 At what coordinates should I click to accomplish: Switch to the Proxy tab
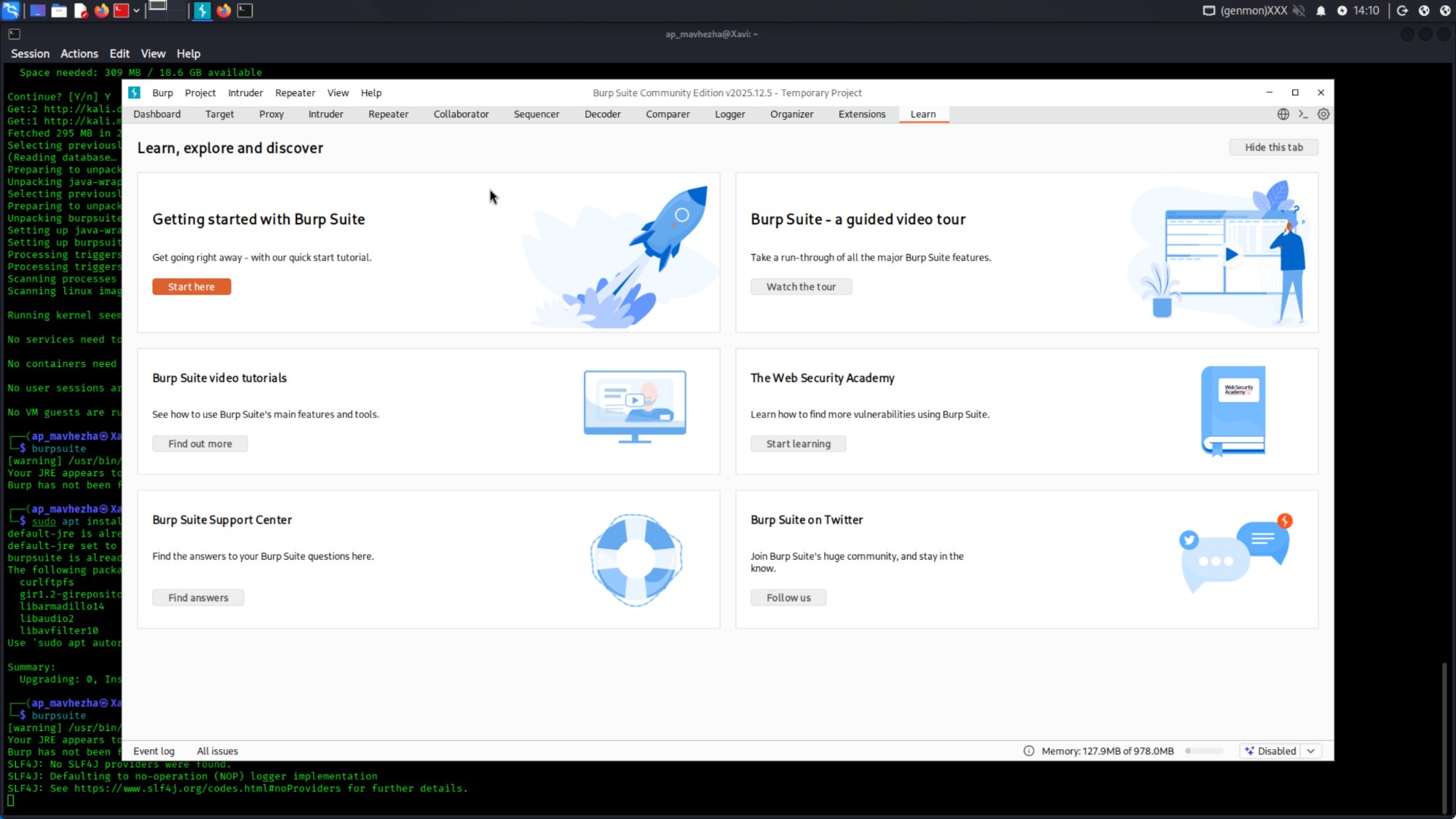(x=271, y=114)
